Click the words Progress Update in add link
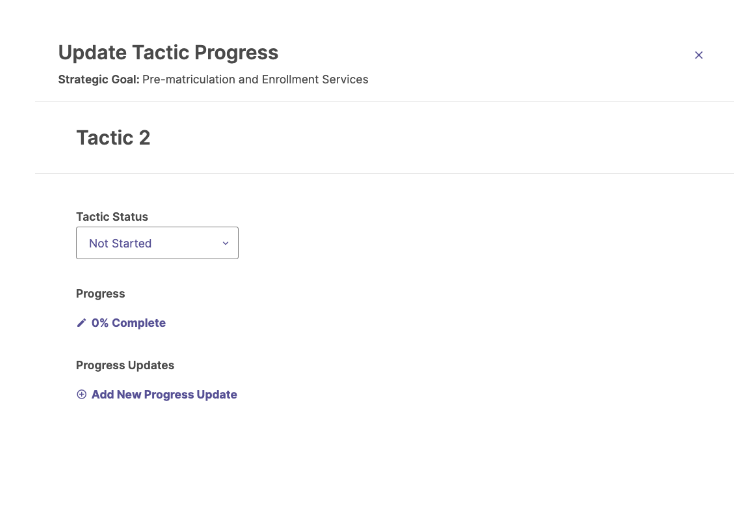Image resolution: width=734 pixels, height=510 pixels. click(191, 394)
